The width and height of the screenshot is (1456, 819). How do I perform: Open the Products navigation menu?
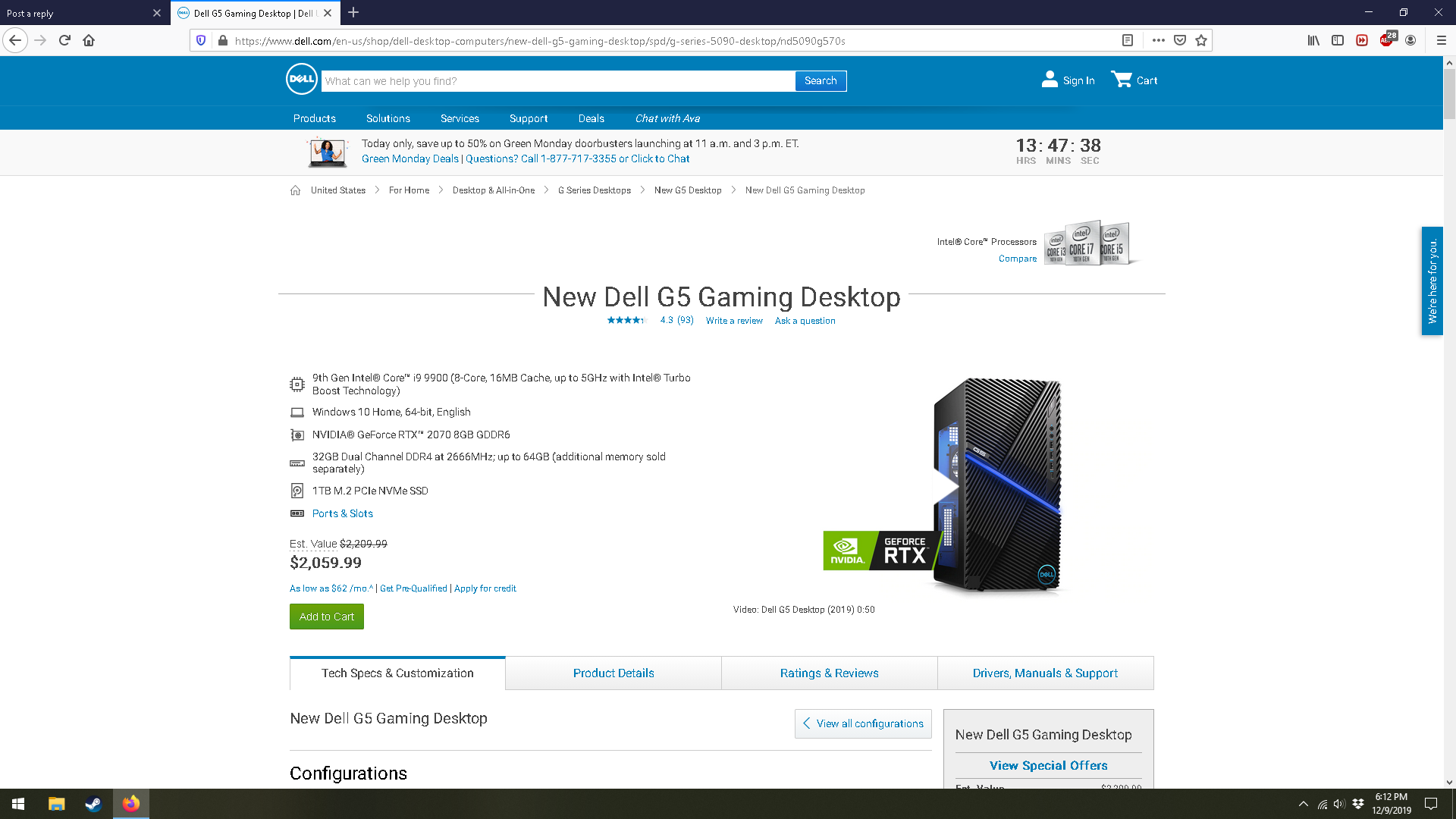314,118
